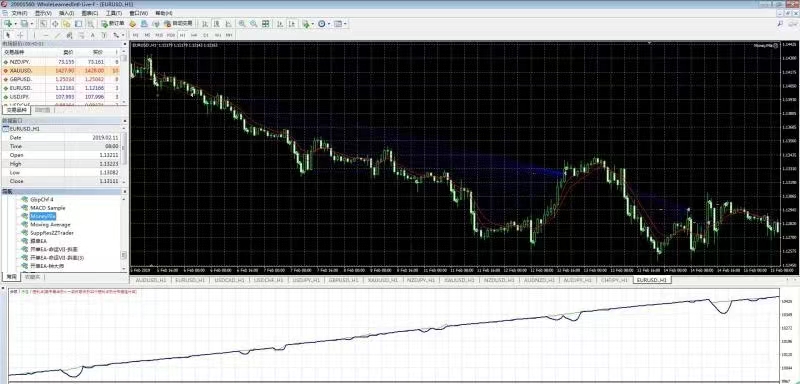Switch to the XAUUSD,H1 chart tab
This screenshot has width=800, height=384.
[382, 280]
